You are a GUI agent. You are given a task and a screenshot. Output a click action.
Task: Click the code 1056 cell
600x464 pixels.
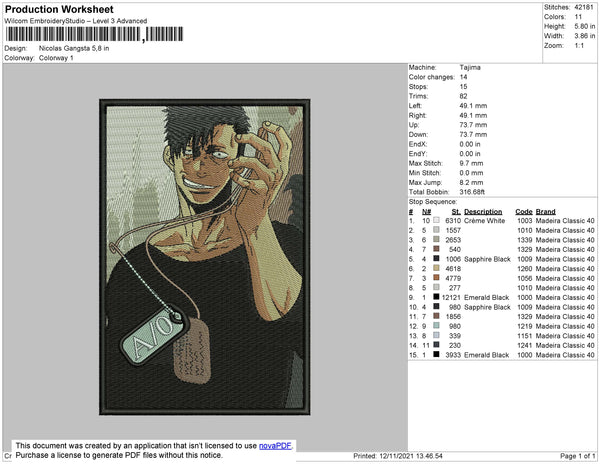(x=525, y=278)
